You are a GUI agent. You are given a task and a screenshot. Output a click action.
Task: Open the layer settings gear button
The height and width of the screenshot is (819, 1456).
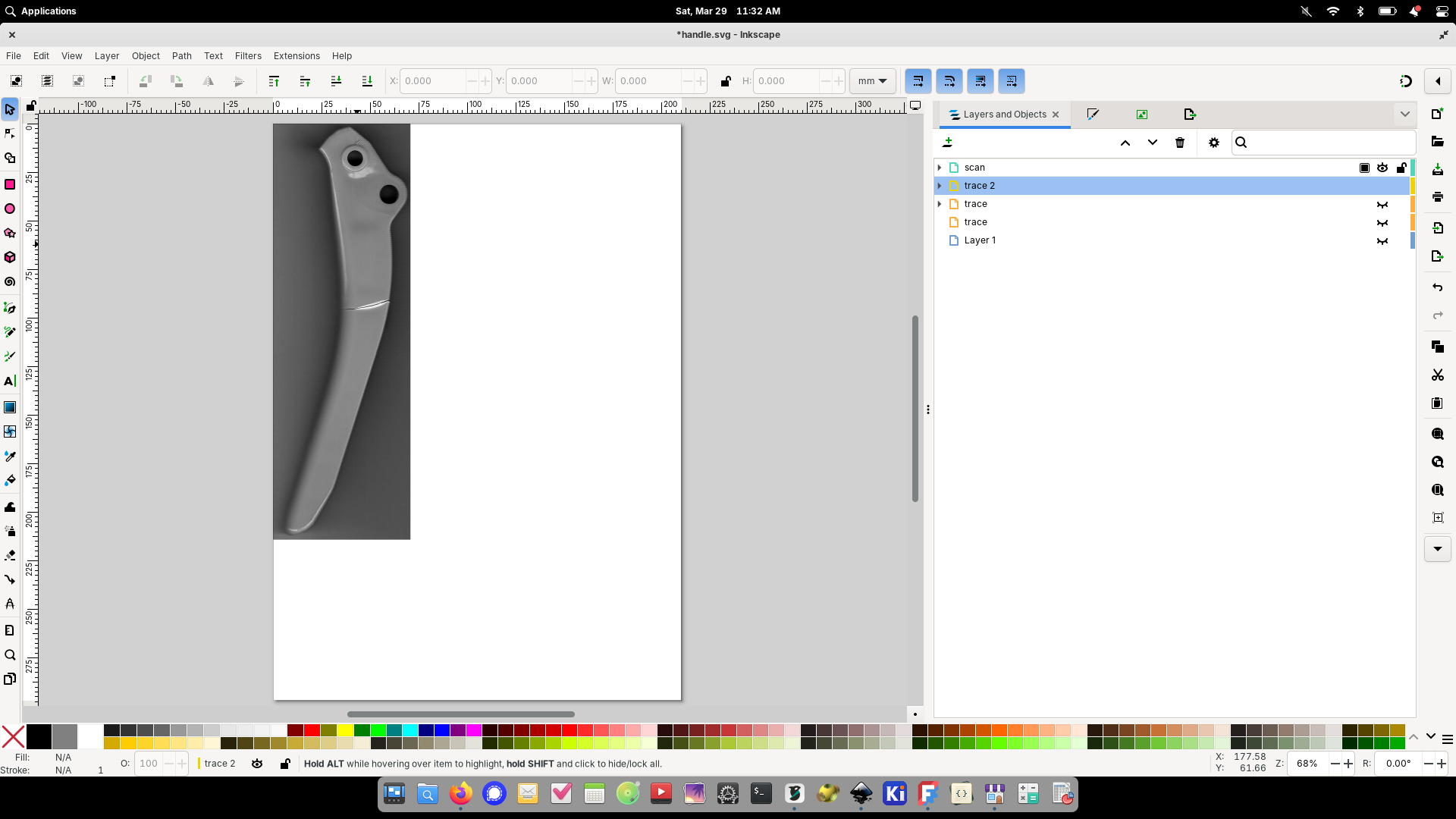point(1213,142)
